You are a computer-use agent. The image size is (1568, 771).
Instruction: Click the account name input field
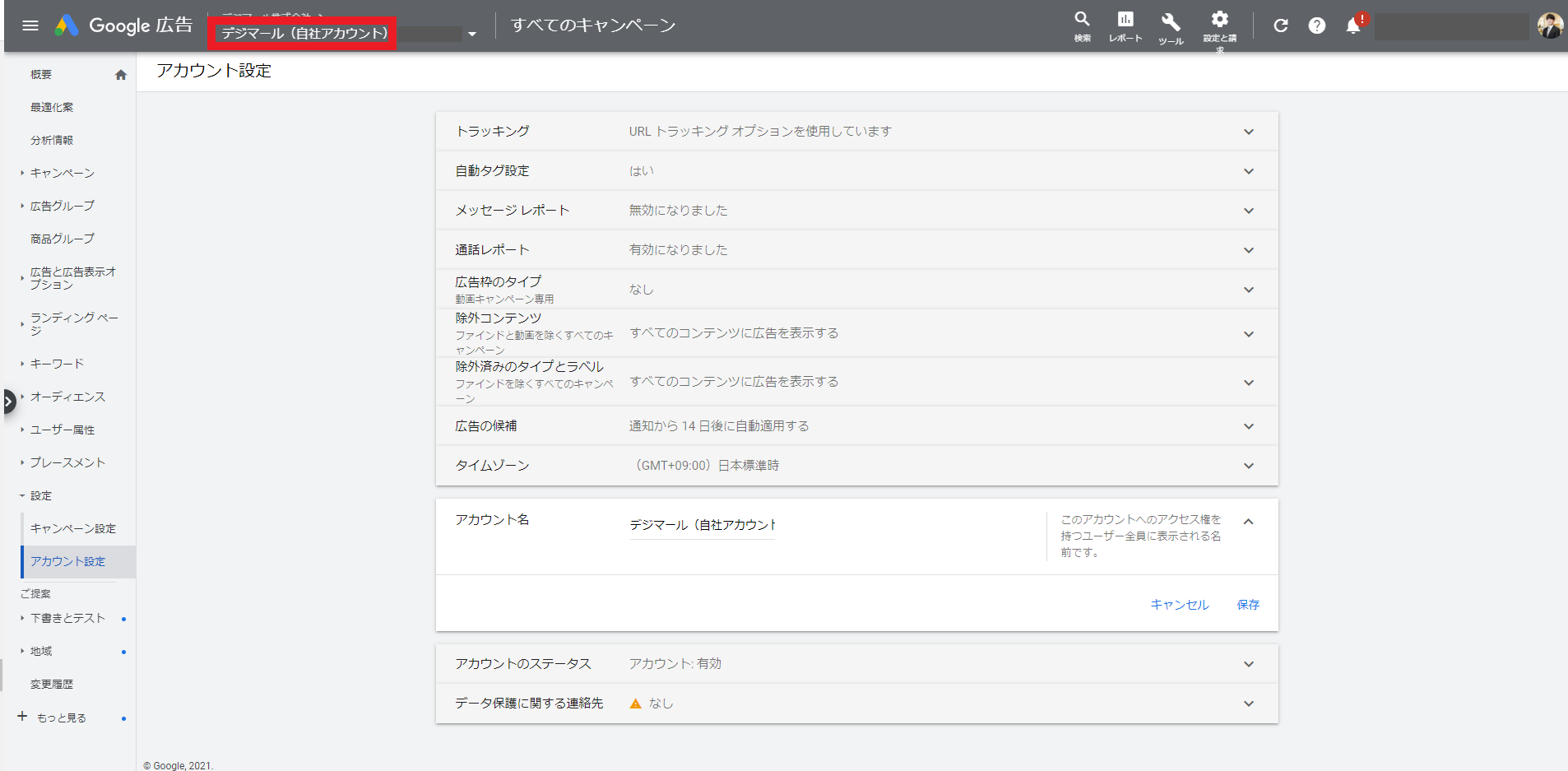tap(702, 525)
